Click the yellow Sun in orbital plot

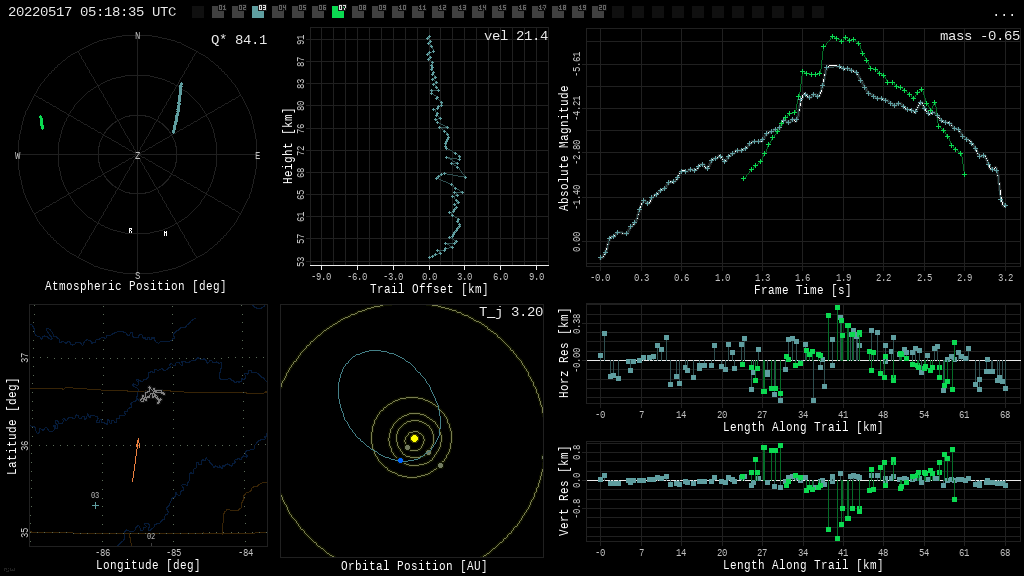414,438
